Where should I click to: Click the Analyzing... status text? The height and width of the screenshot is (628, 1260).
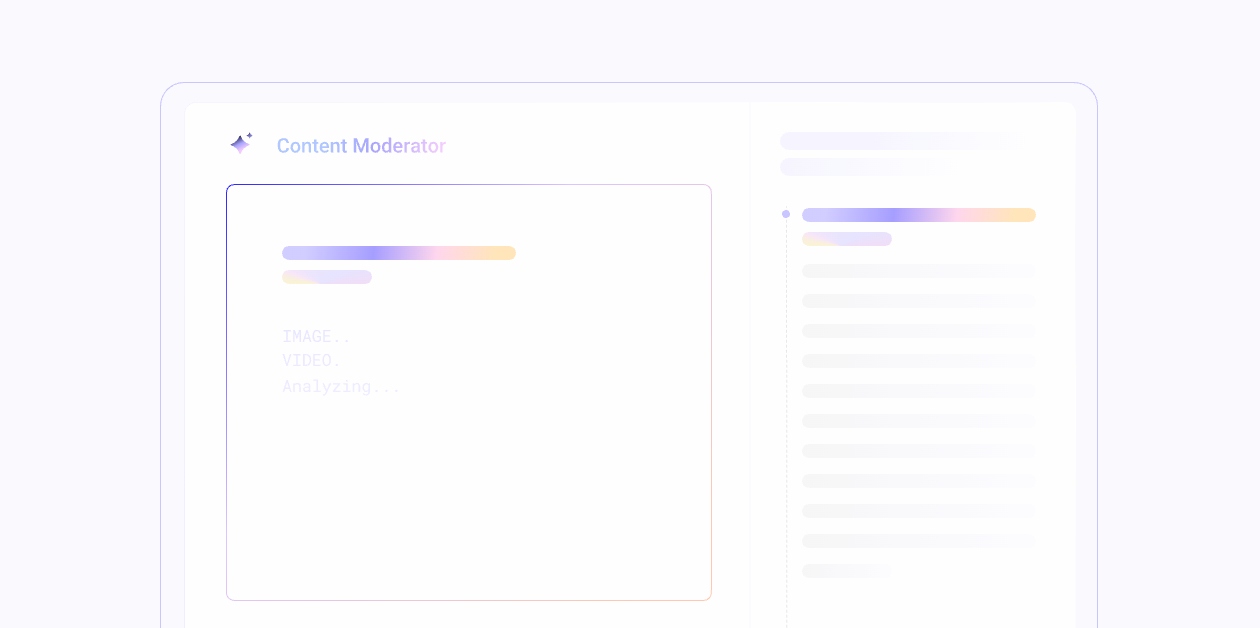pyautogui.click(x=341, y=387)
